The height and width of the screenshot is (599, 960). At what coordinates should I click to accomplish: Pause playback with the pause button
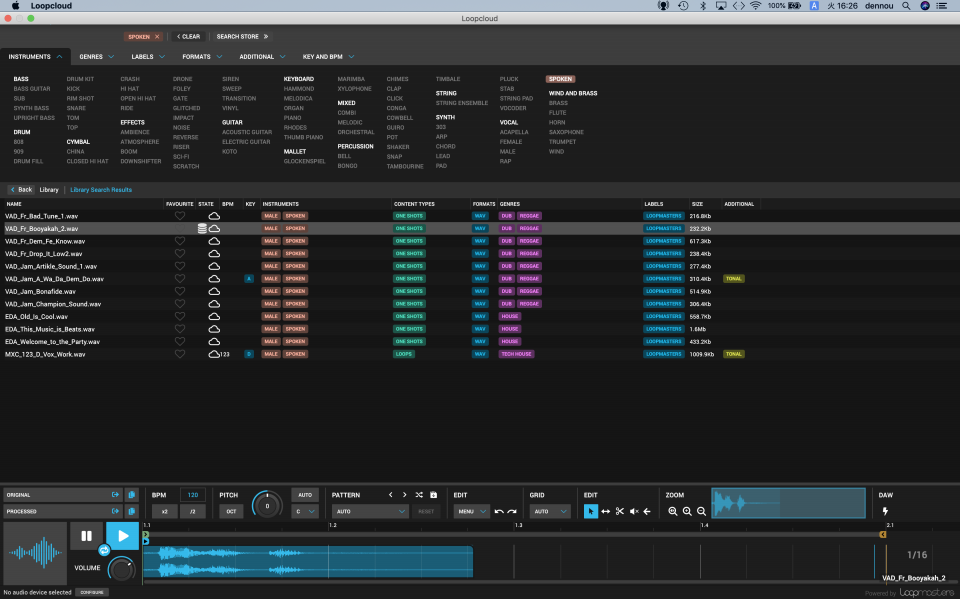86,536
